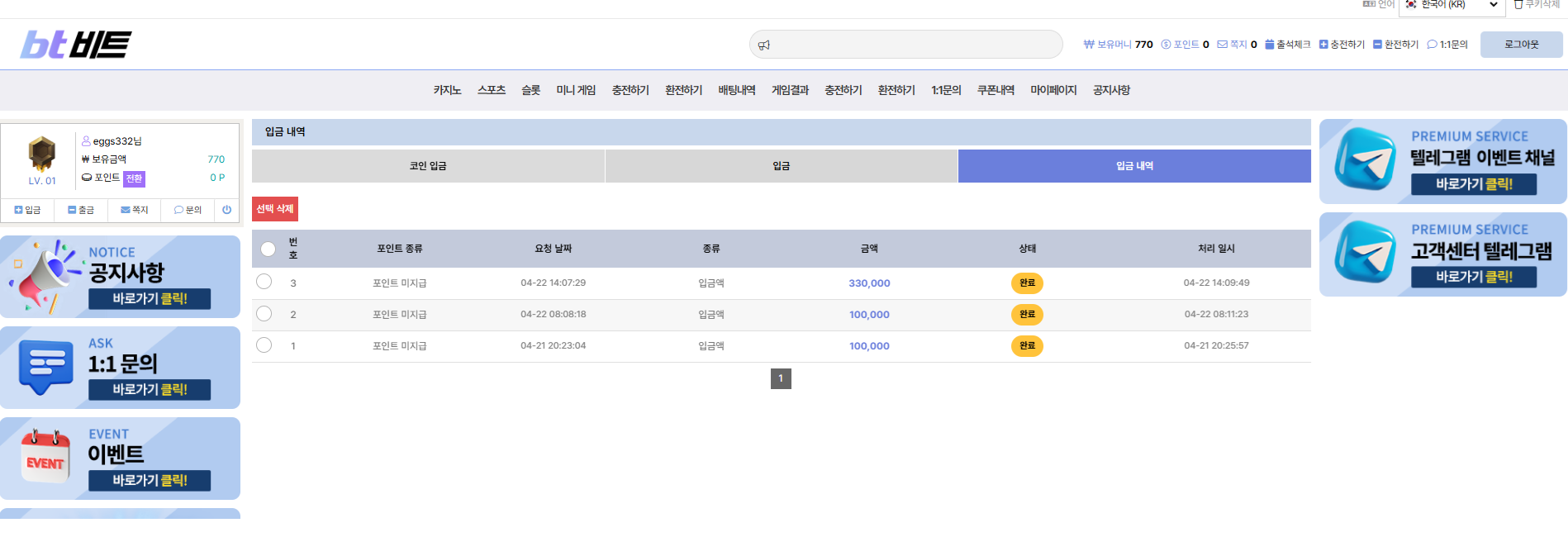The height and width of the screenshot is (556, 1568).
Task: Click 로그아웃 button
Action: tap(1521, 45)
